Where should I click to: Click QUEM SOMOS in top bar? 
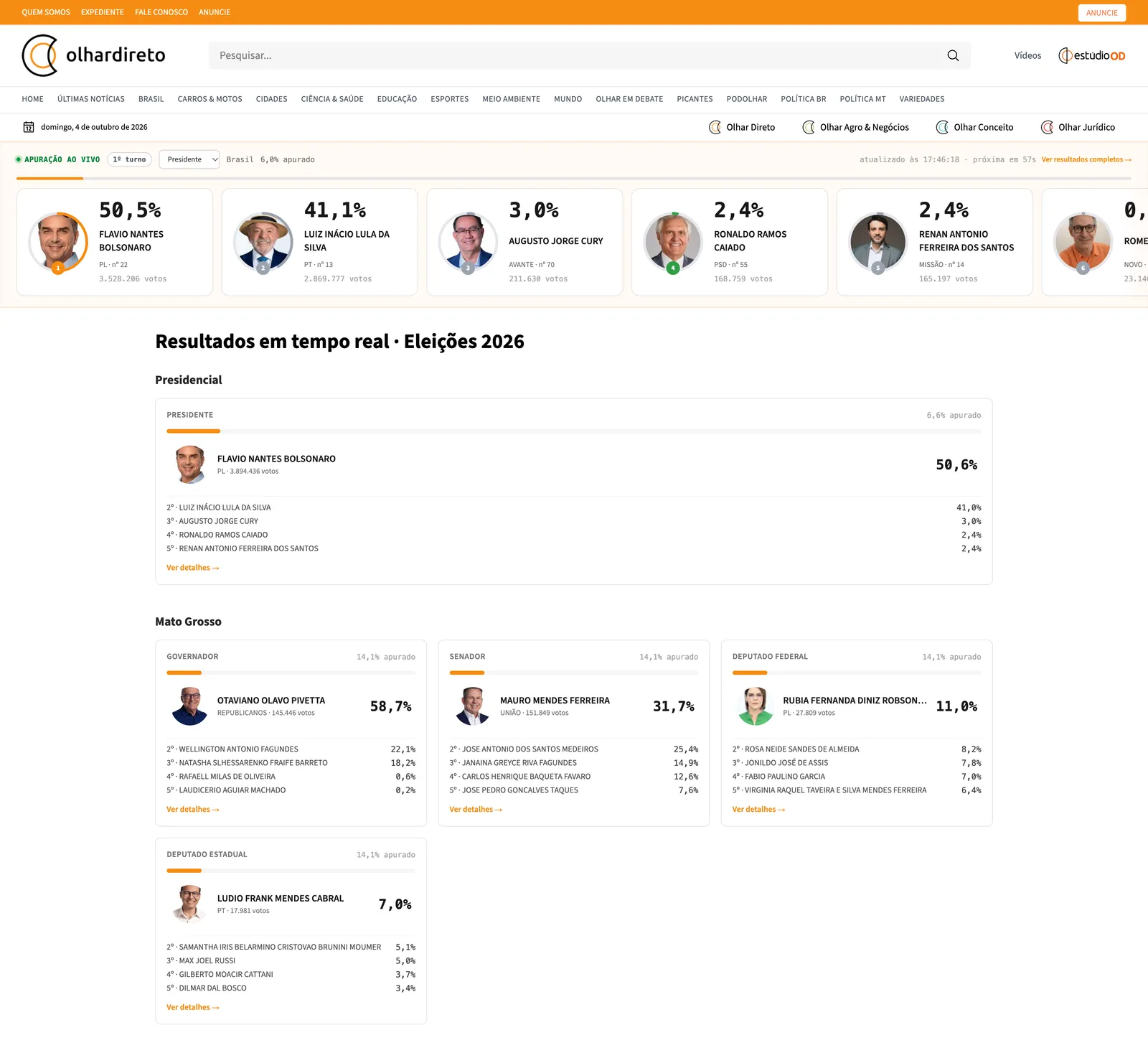(x=46, y=12)
